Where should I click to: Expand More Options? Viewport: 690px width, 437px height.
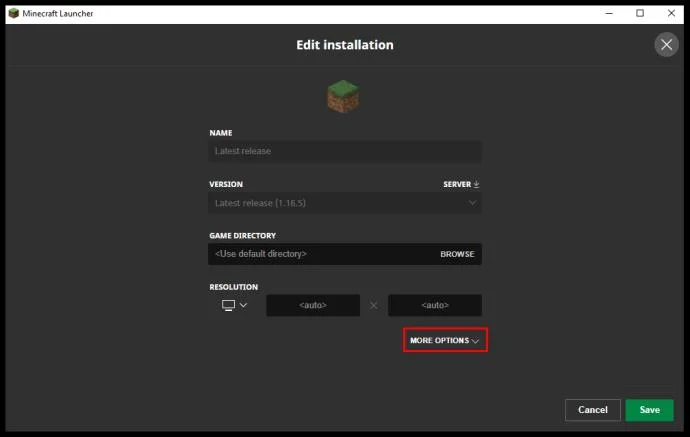click(445, 340)
